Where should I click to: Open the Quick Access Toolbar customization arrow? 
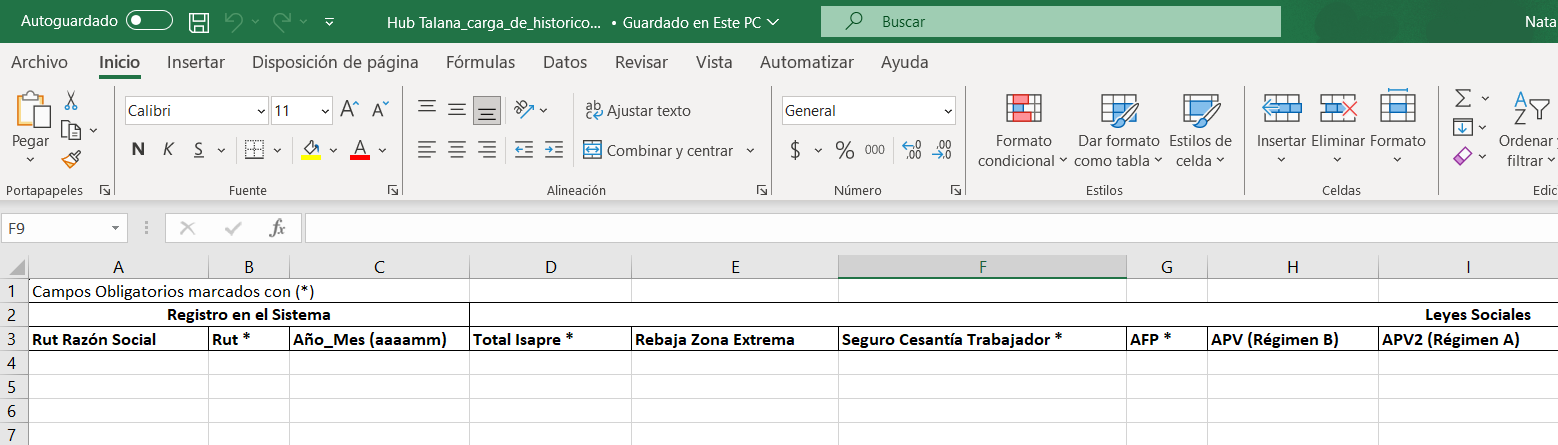pyautogui.click(x=330, y=21)
